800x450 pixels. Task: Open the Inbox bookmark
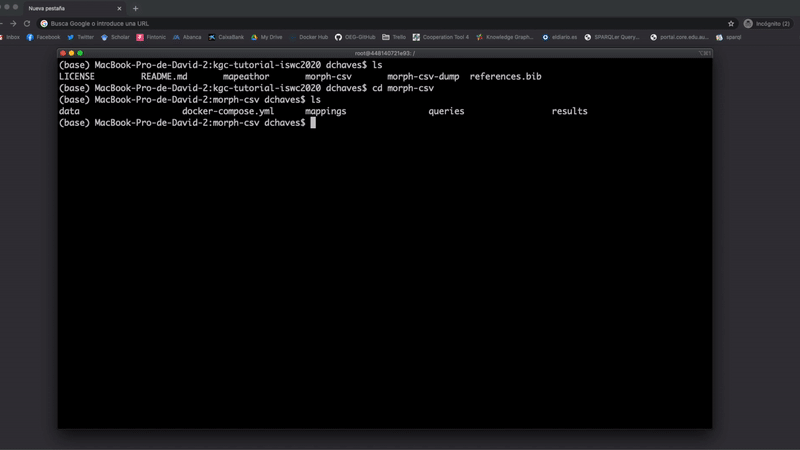[x=9, y=37]
